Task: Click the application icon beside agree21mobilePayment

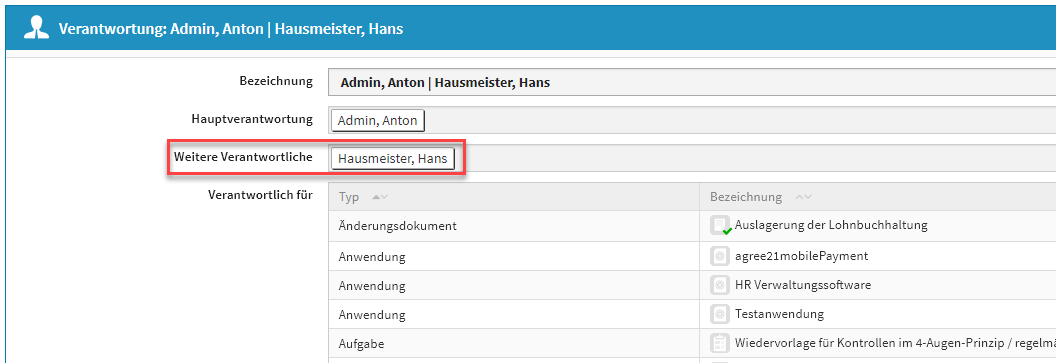Action: (x=720, y=256)
